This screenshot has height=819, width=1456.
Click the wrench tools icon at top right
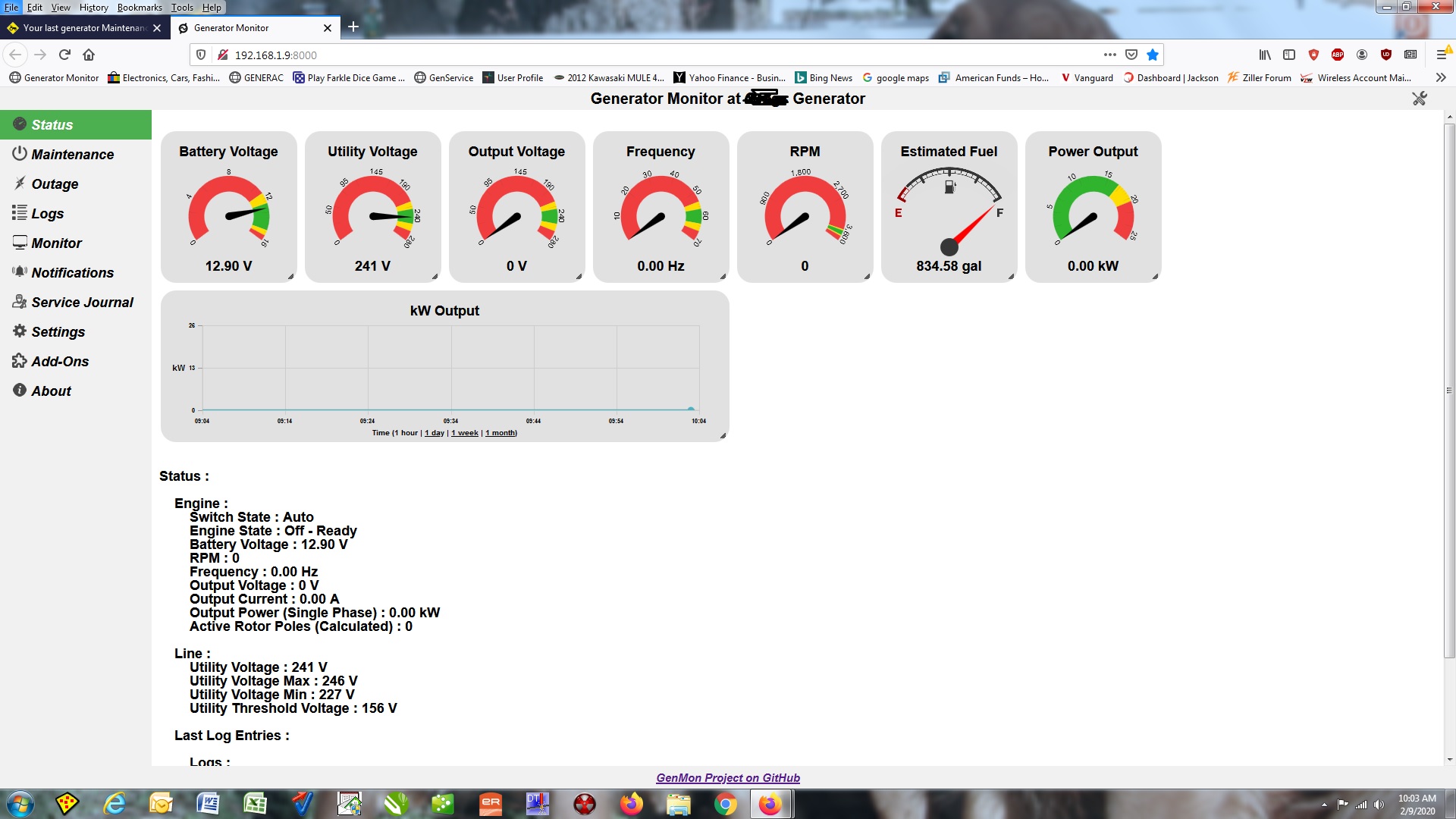click(1419, 99)
